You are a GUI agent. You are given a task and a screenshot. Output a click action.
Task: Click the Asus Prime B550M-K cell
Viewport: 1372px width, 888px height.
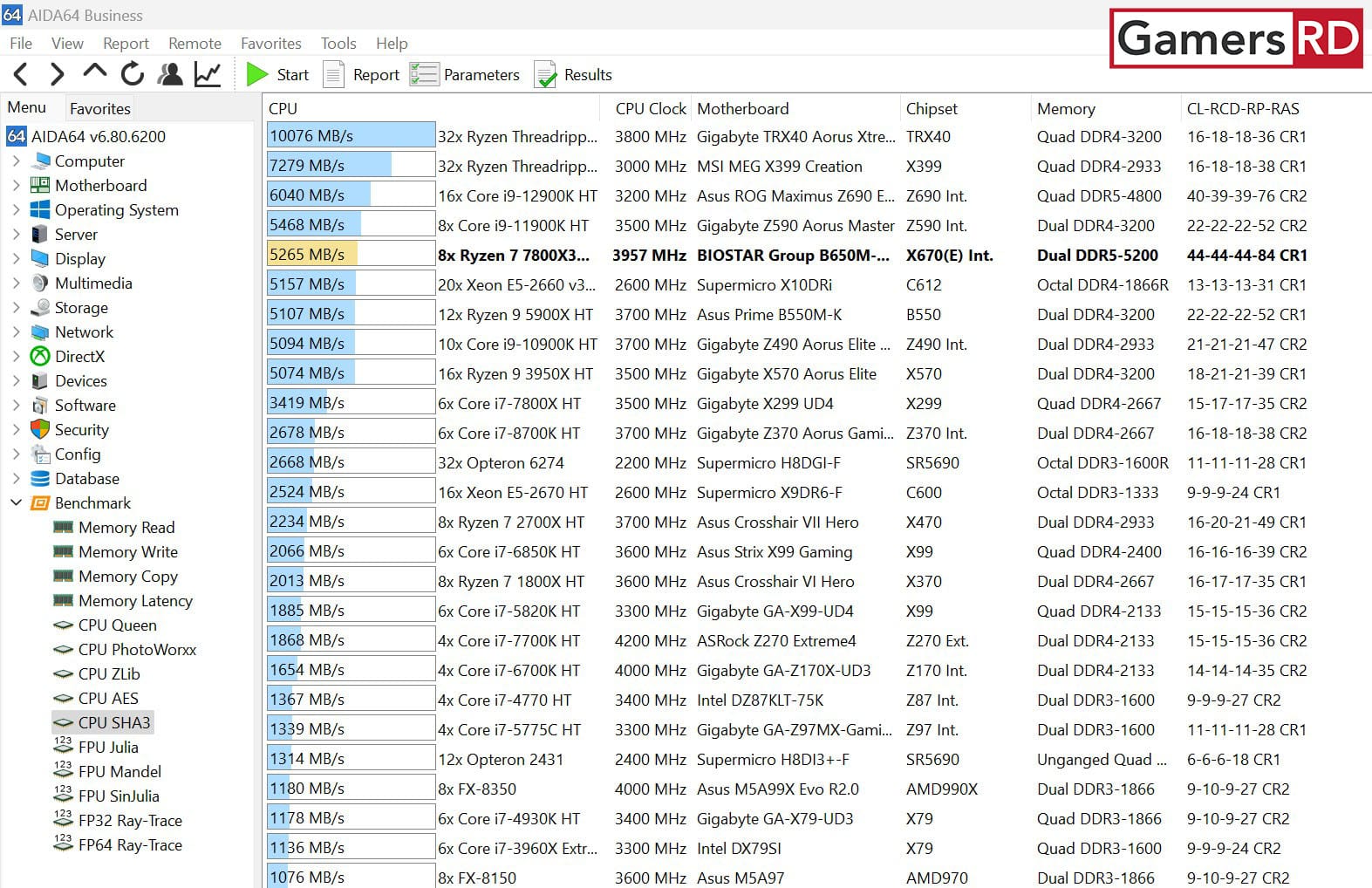pos(769,315)
